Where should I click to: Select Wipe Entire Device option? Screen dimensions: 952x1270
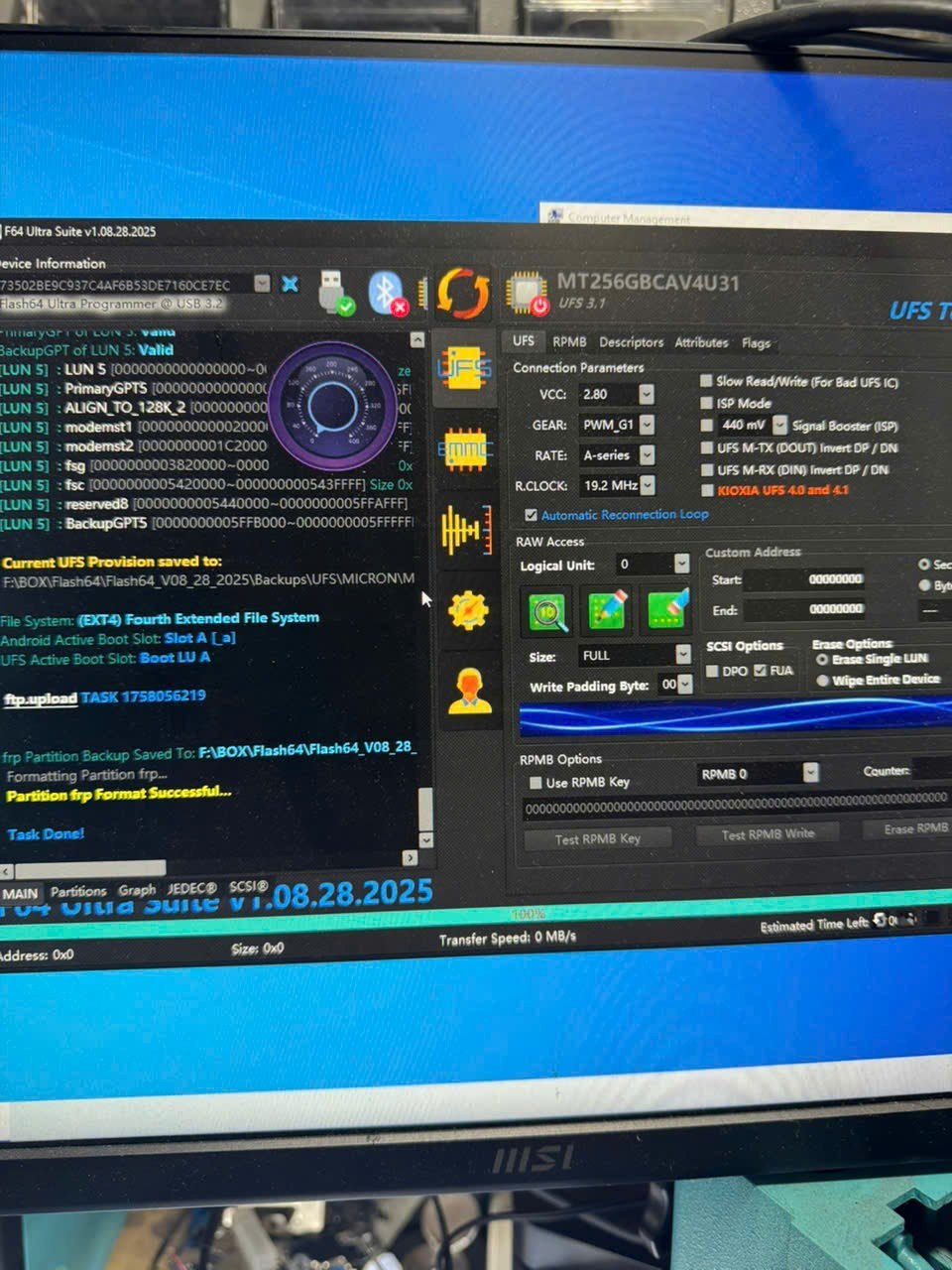coord(822,681)
